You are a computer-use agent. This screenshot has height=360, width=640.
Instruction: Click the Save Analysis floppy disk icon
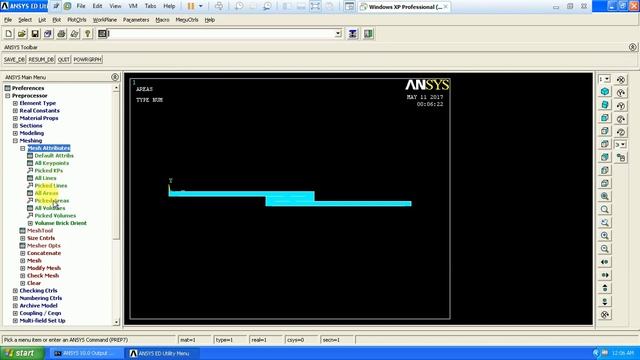[35, 34]
